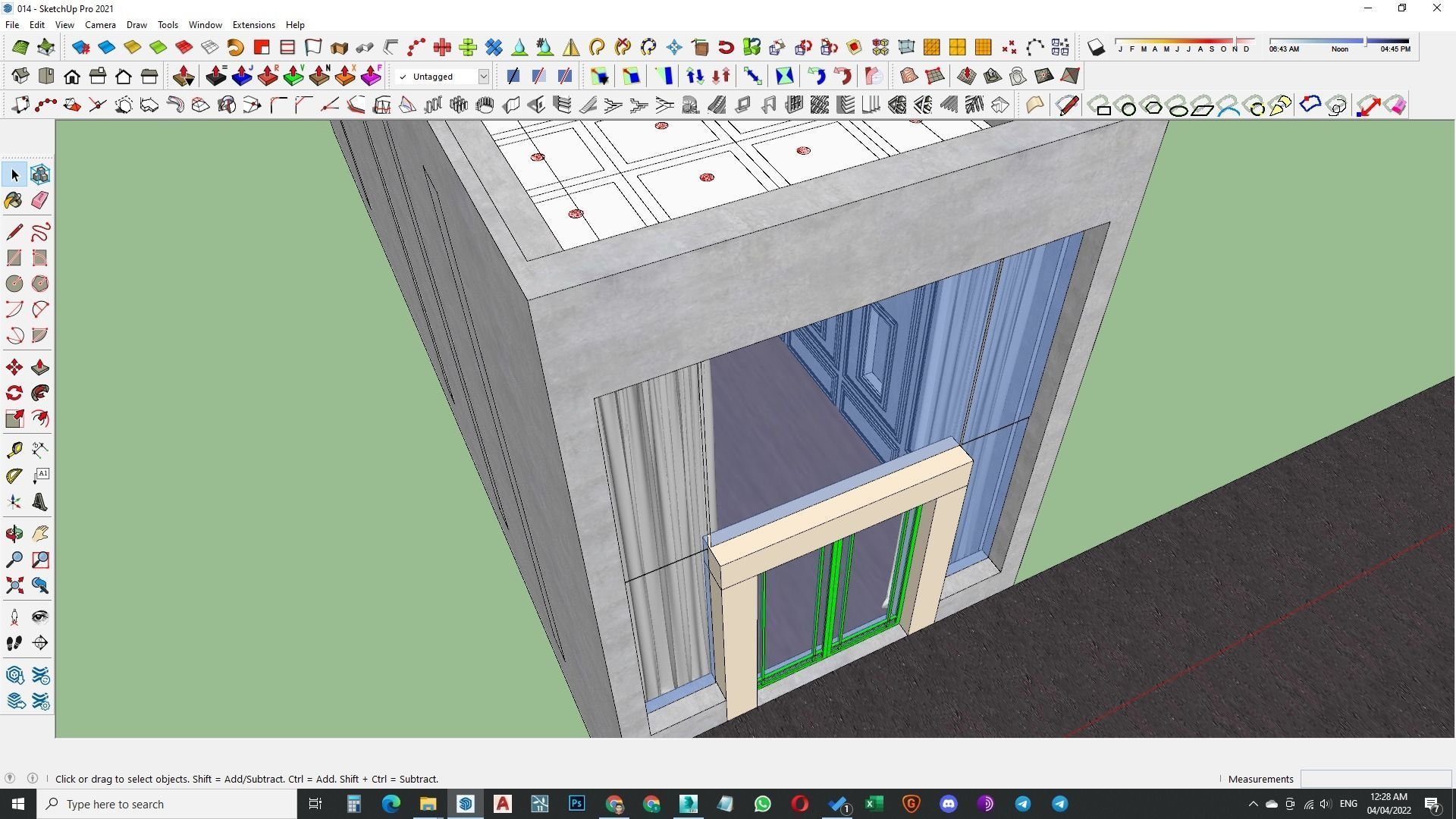Click the orange spiral toolbar icon
This screenshot has width=1456, height=819.
(x=236, y=48)
